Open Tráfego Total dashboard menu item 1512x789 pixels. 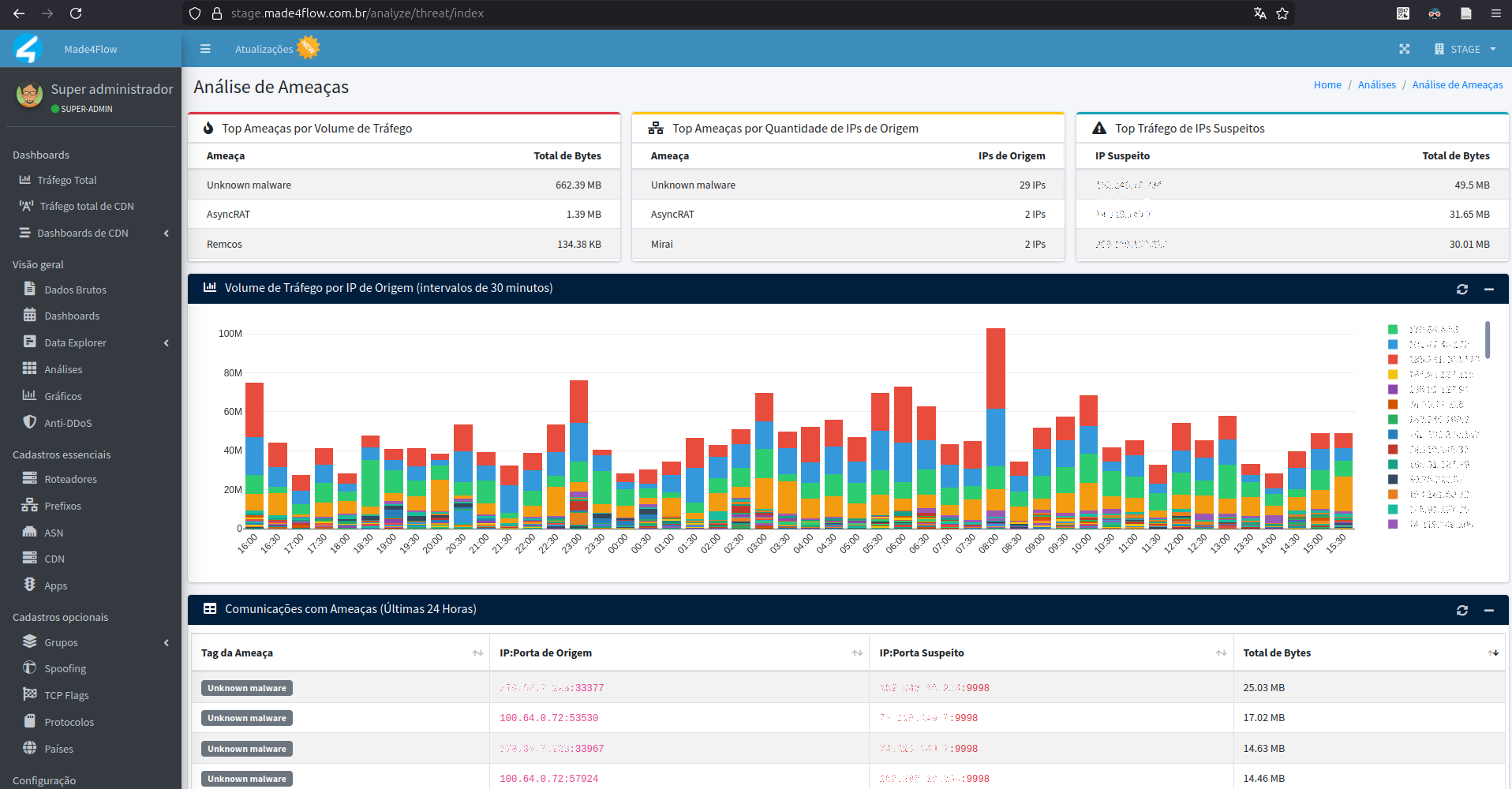(67, 180)
